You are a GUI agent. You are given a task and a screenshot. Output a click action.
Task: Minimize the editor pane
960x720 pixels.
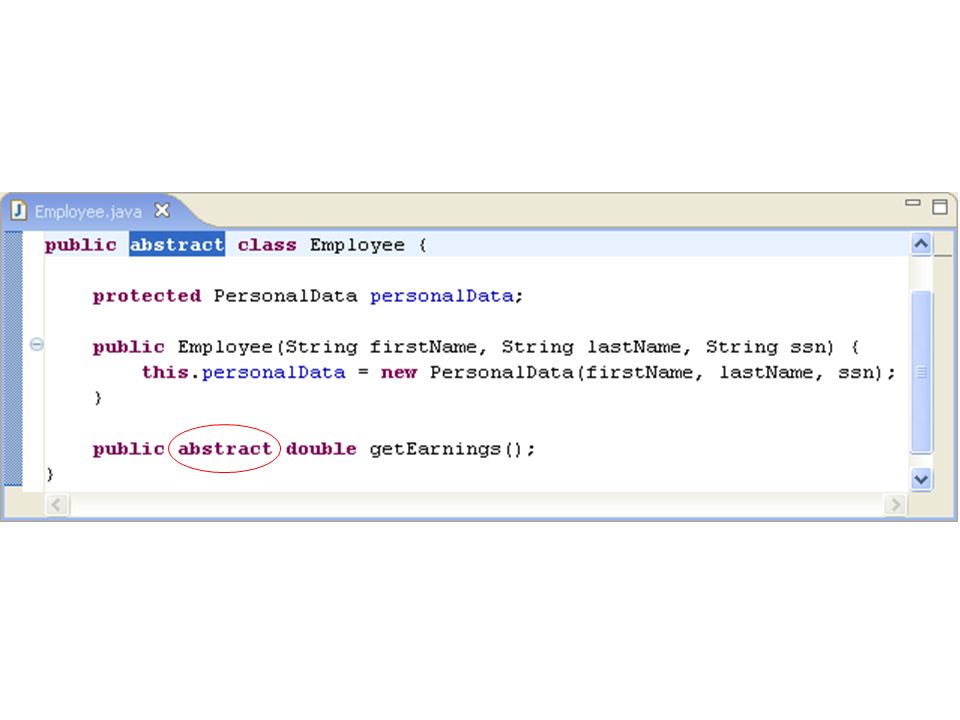pyautogui.click(x=912, y=203)
